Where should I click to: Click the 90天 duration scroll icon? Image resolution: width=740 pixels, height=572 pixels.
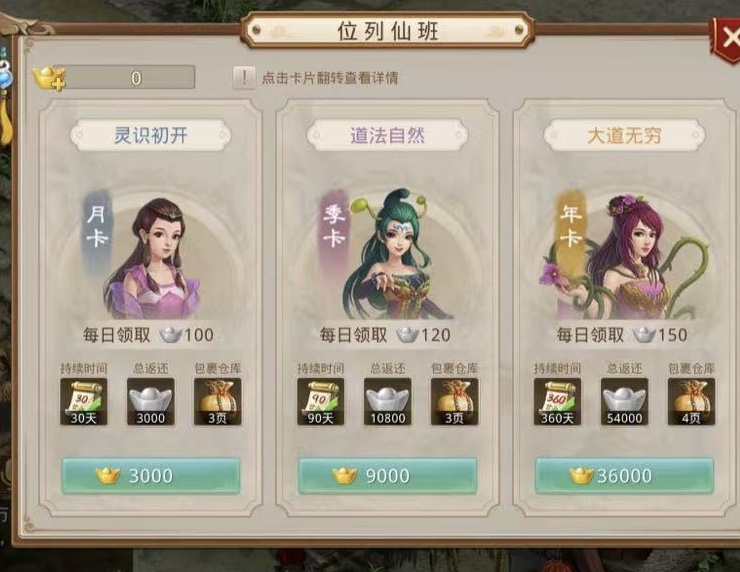click(x=320, y=402)
